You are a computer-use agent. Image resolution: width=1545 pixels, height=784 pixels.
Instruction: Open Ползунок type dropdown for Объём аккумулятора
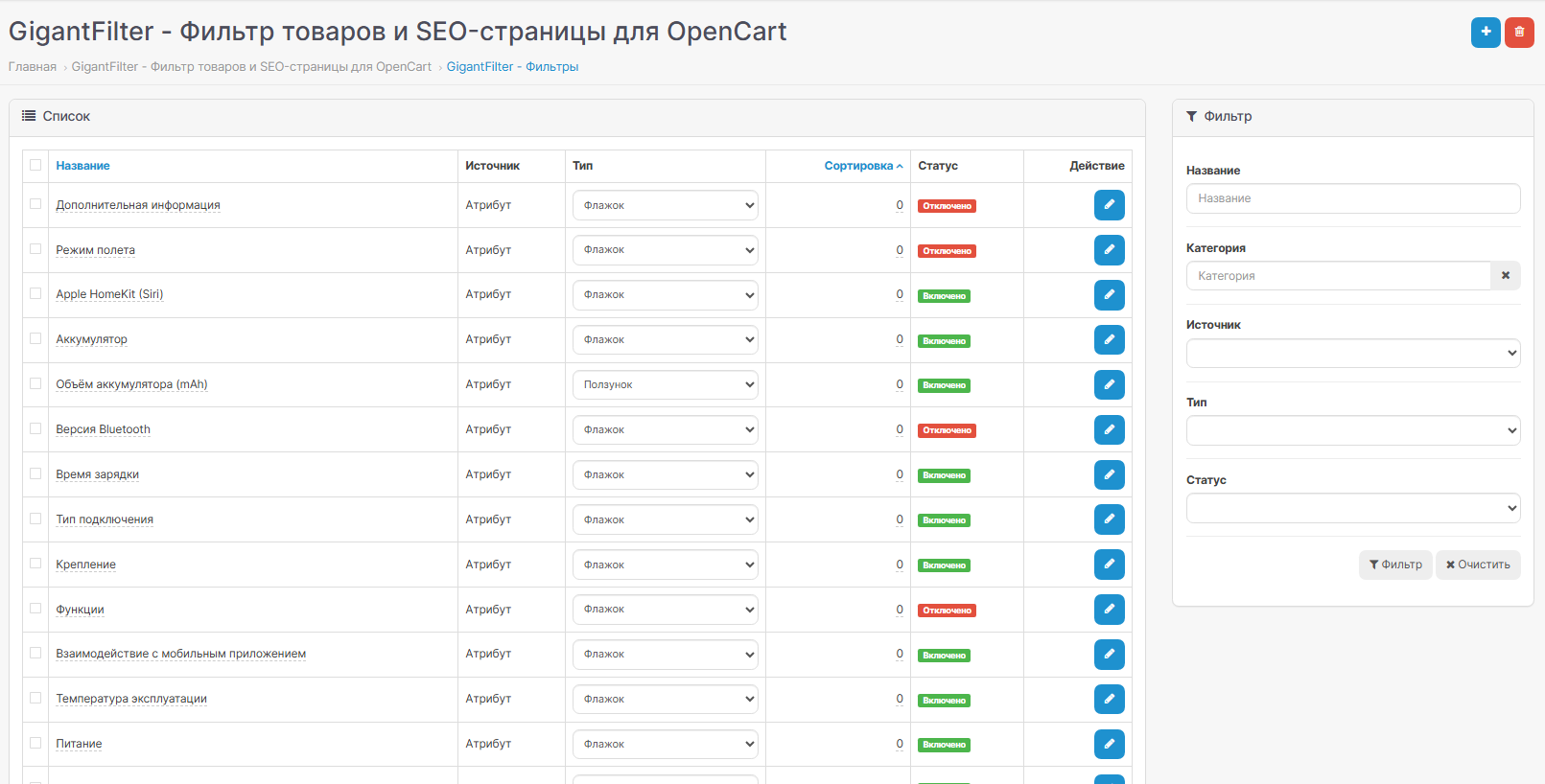(666, 385)
